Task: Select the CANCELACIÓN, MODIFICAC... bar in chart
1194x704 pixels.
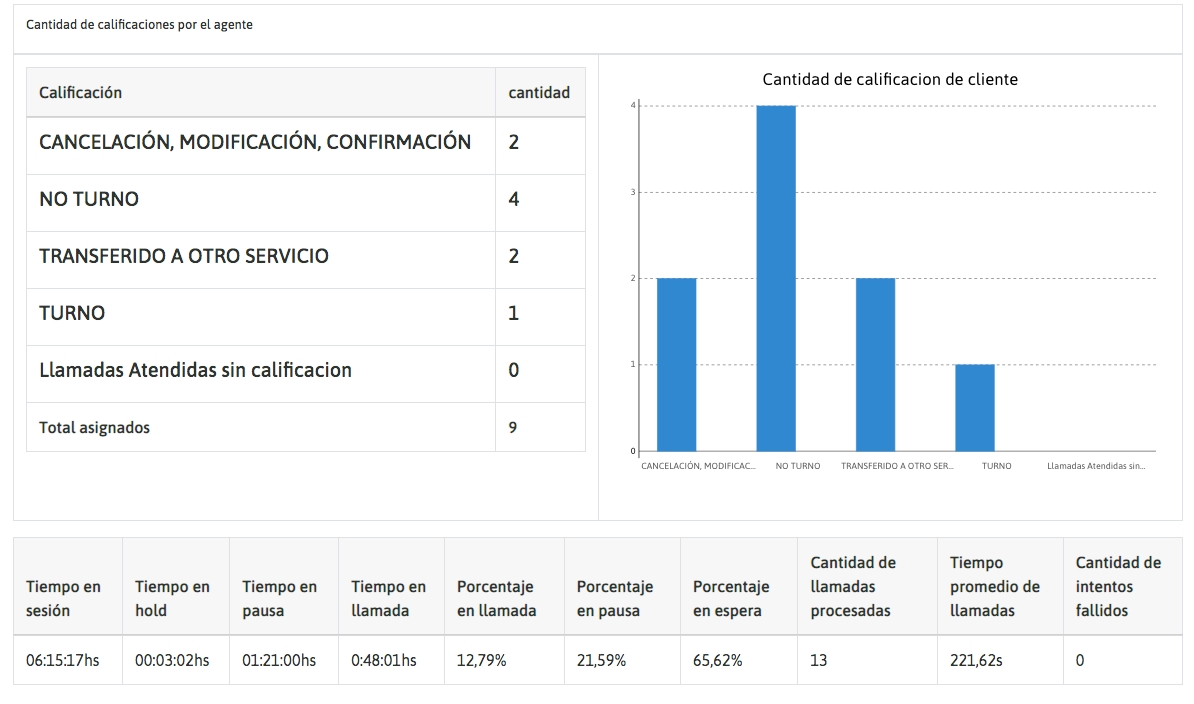Action: point(676,365)
